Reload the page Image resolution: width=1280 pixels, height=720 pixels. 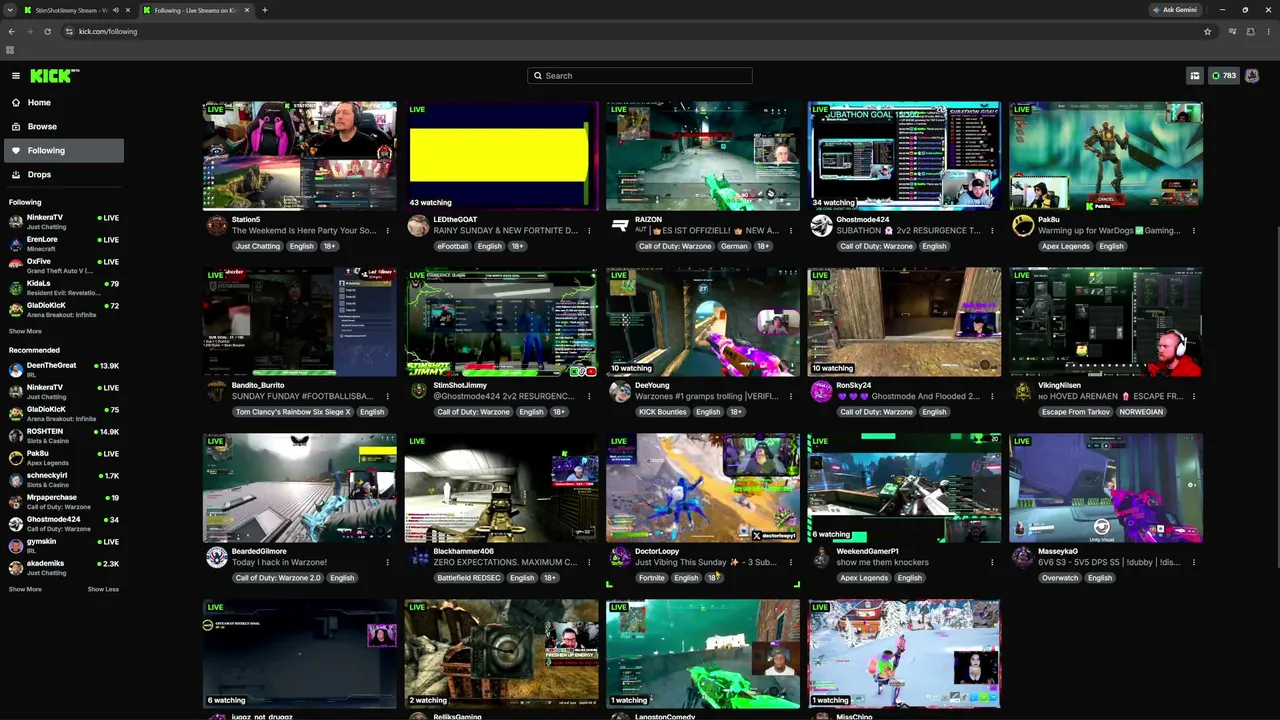(x=48, y=32)
